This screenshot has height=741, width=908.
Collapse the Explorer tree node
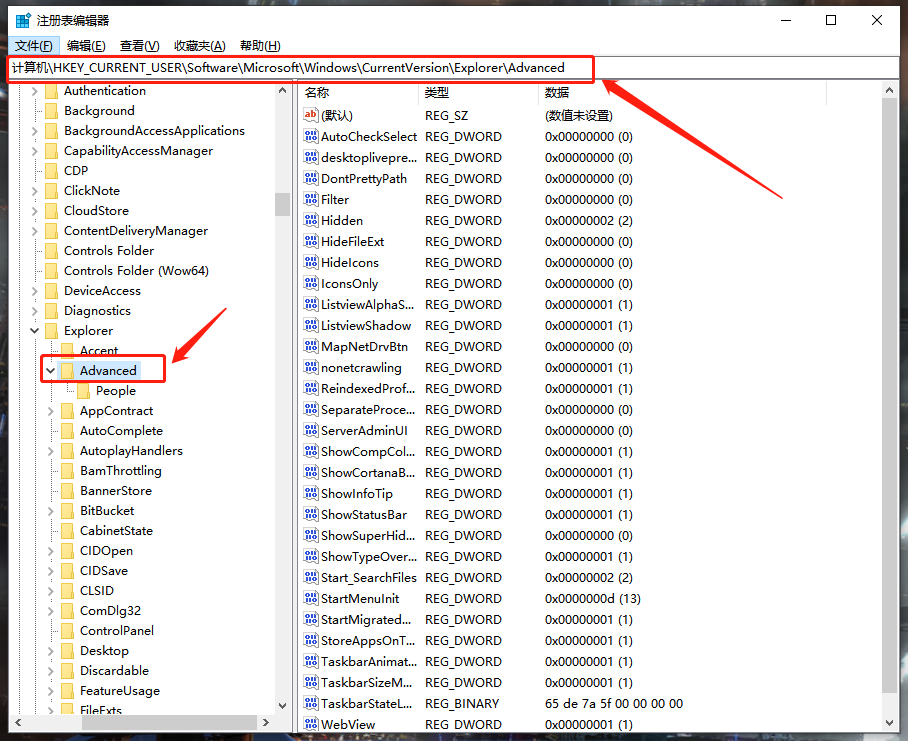pos(34,330)
